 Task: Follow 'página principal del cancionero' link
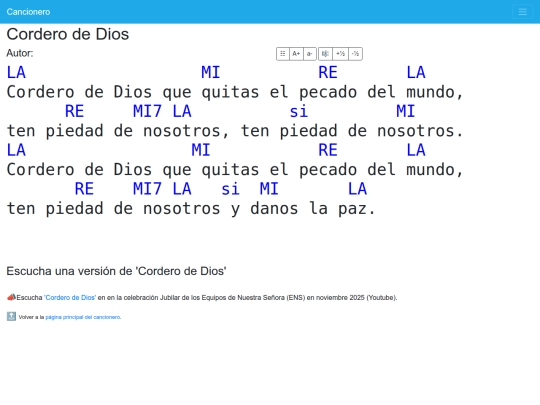coord(83,317)
